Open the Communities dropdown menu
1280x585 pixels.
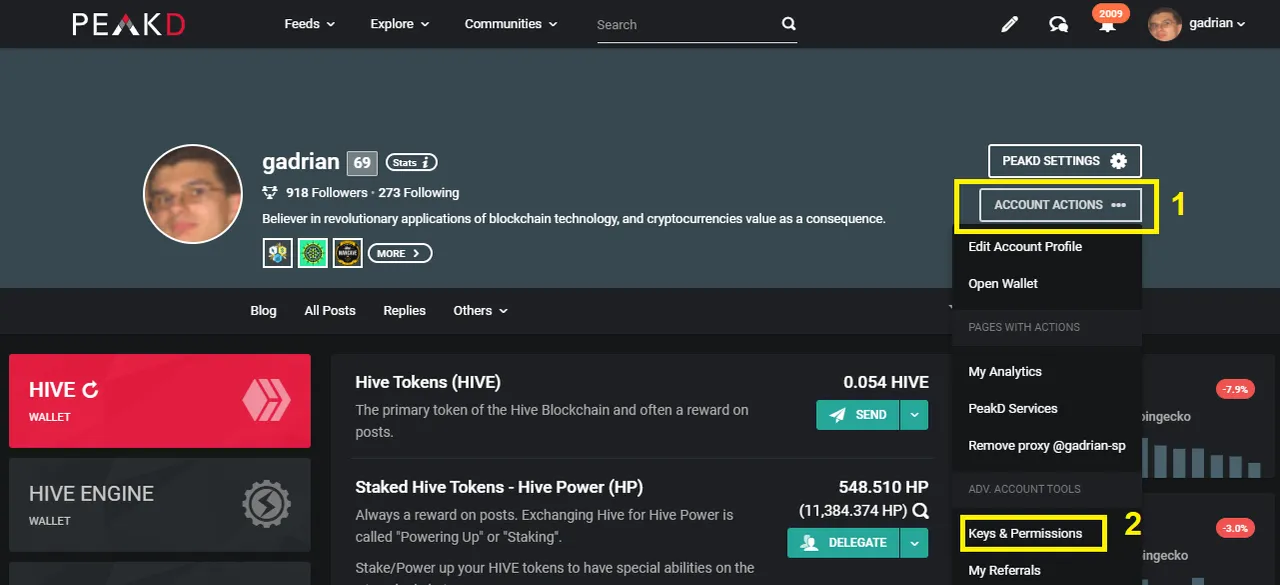(x=510, y=24)
